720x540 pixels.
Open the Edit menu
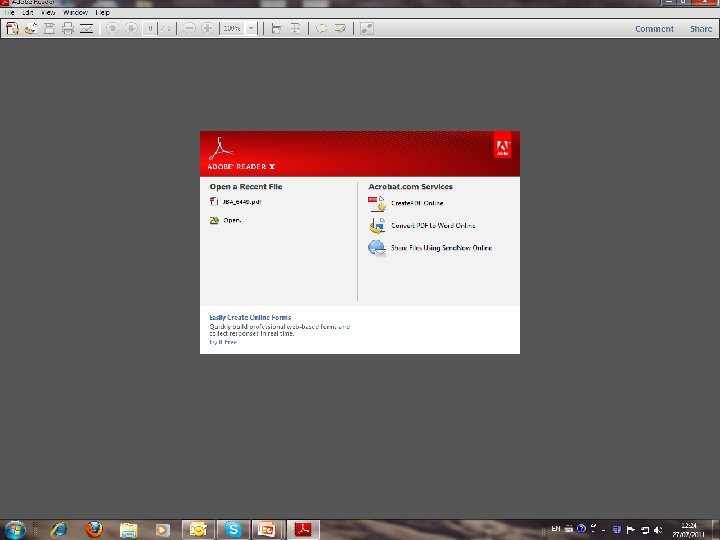click(28, 12)
